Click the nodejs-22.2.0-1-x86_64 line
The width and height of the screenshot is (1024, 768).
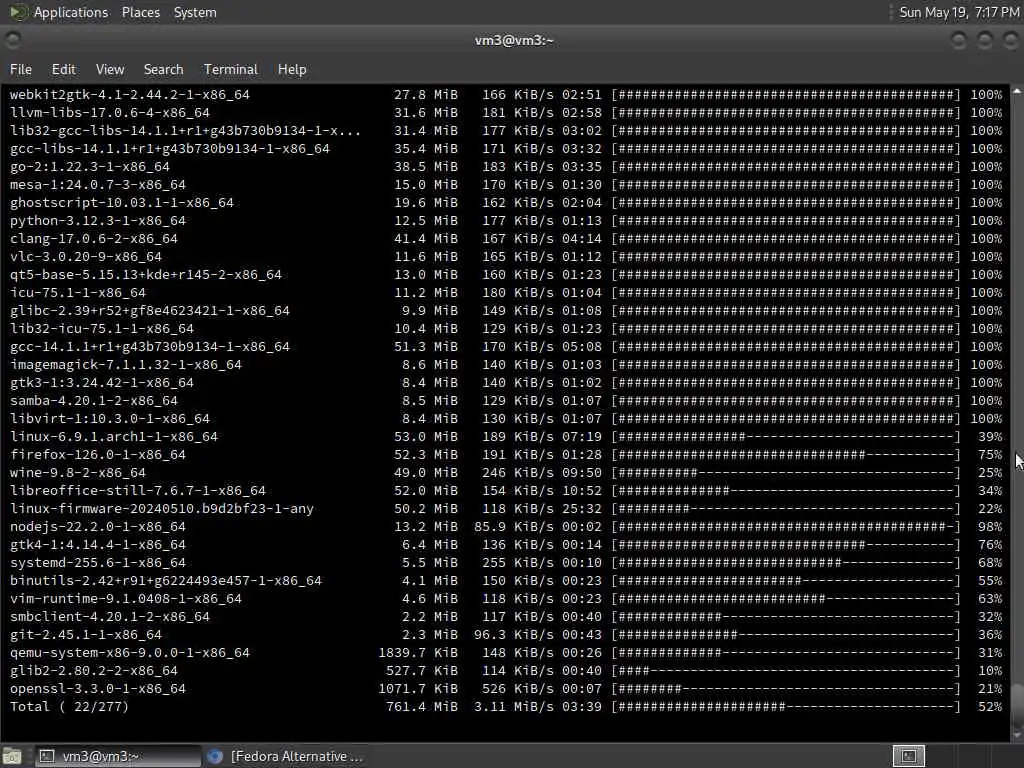coord(506,526)
